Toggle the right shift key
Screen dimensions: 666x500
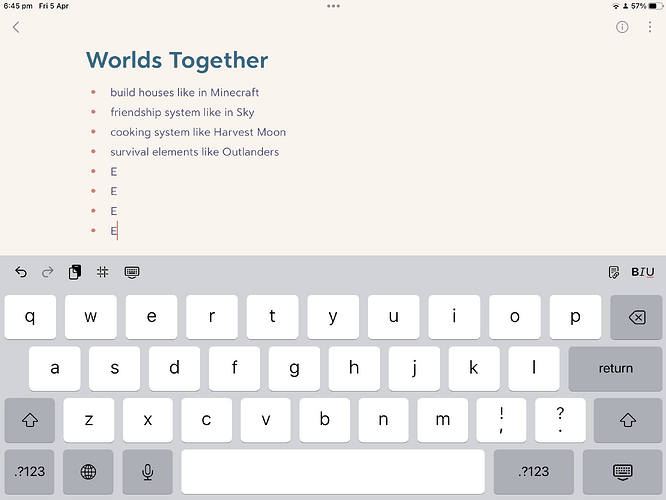627,420
